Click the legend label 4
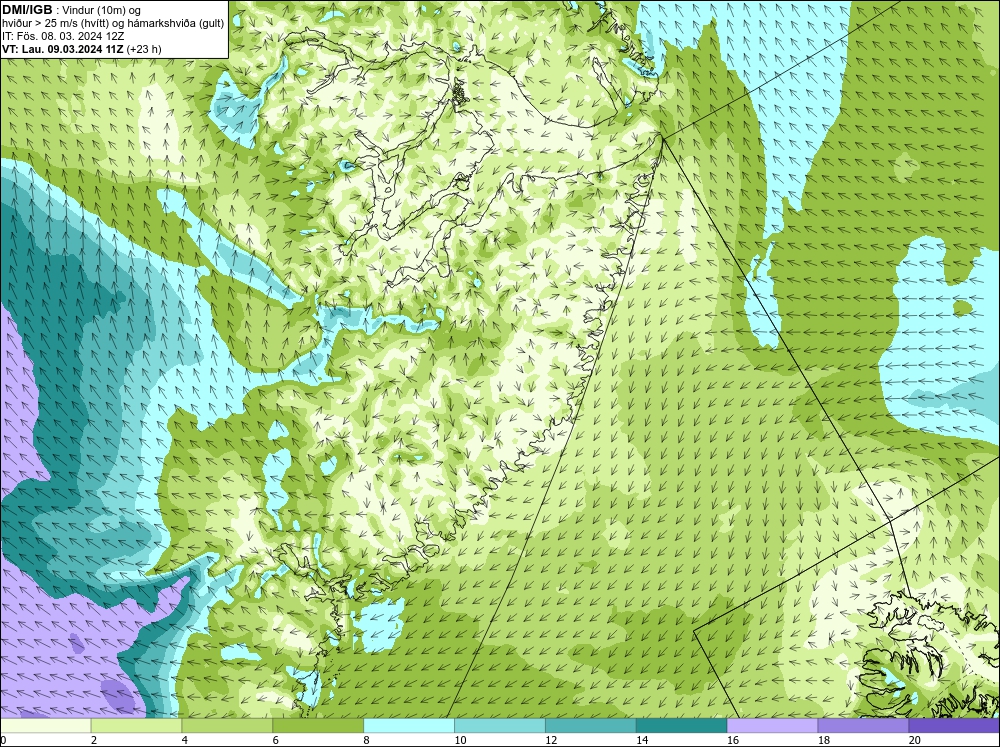Screen dimensions: 1000x747 pos(185,740)
